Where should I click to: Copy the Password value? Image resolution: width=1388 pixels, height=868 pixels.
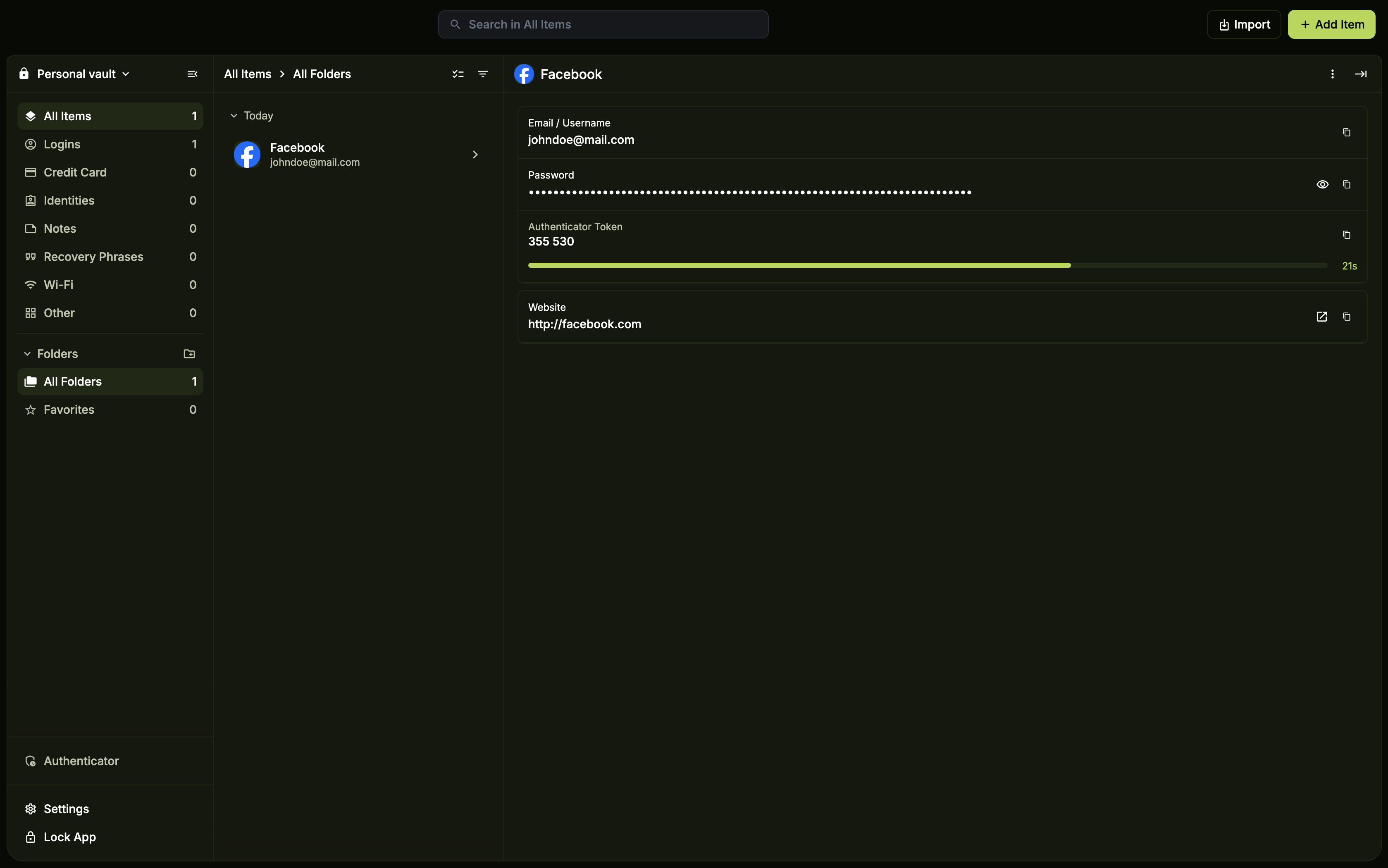1347,184
